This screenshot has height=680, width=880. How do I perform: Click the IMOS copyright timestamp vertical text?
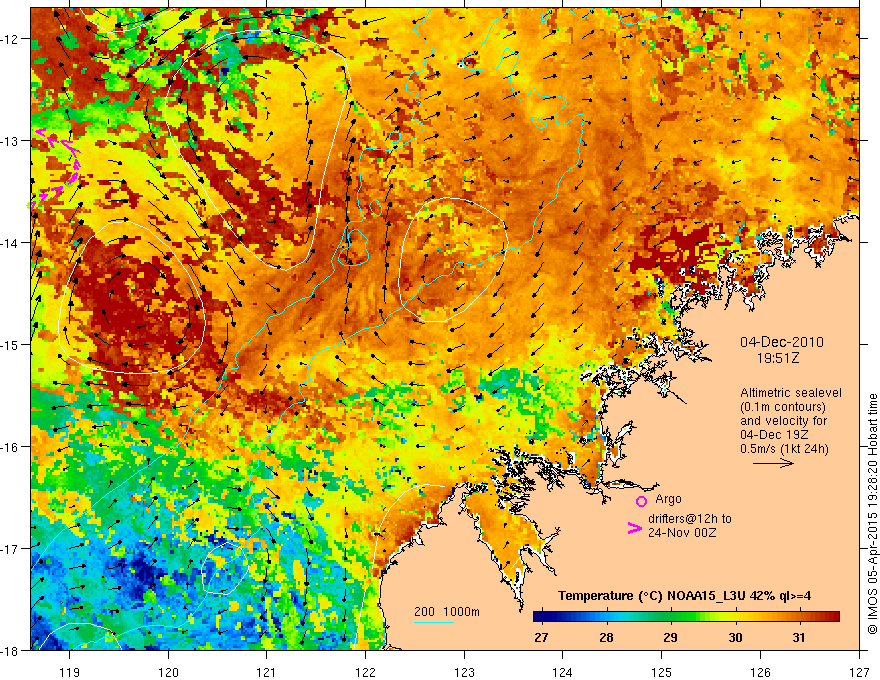click(872, 514)
